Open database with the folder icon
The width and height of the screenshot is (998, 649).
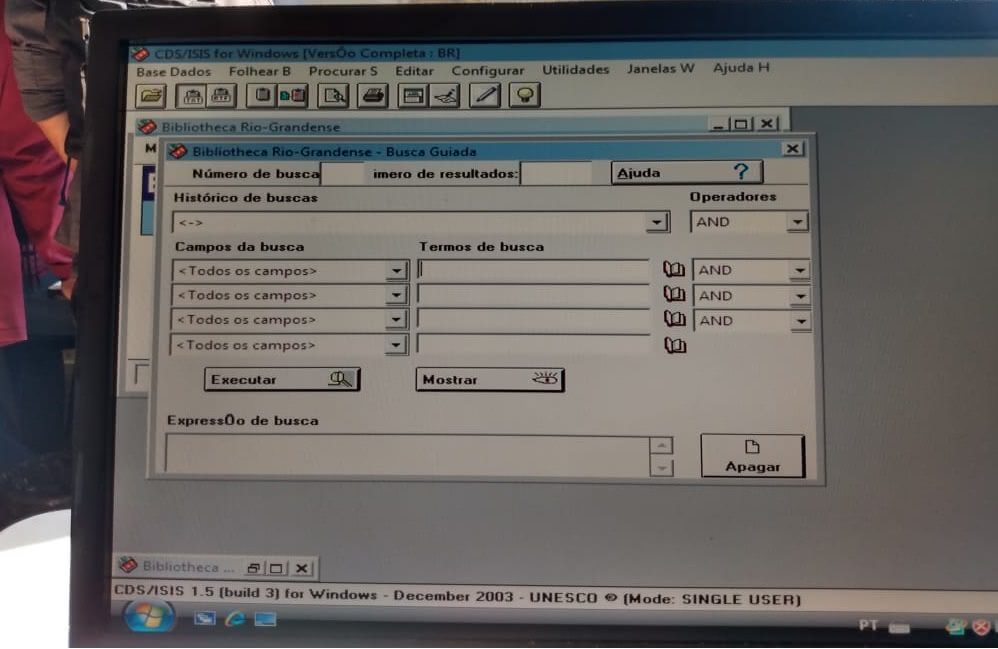point(151,97)
